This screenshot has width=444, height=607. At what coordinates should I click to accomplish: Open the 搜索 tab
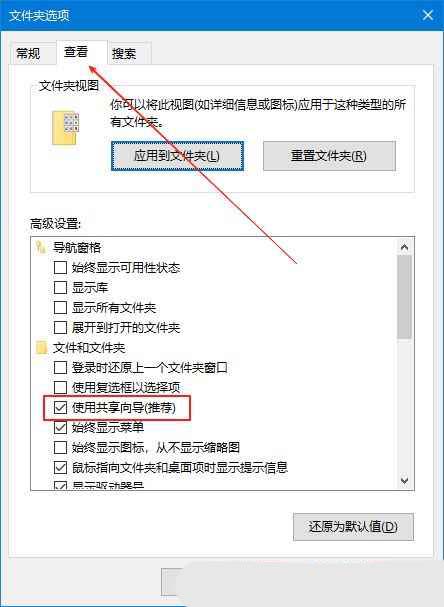click(x=124, y=53)
